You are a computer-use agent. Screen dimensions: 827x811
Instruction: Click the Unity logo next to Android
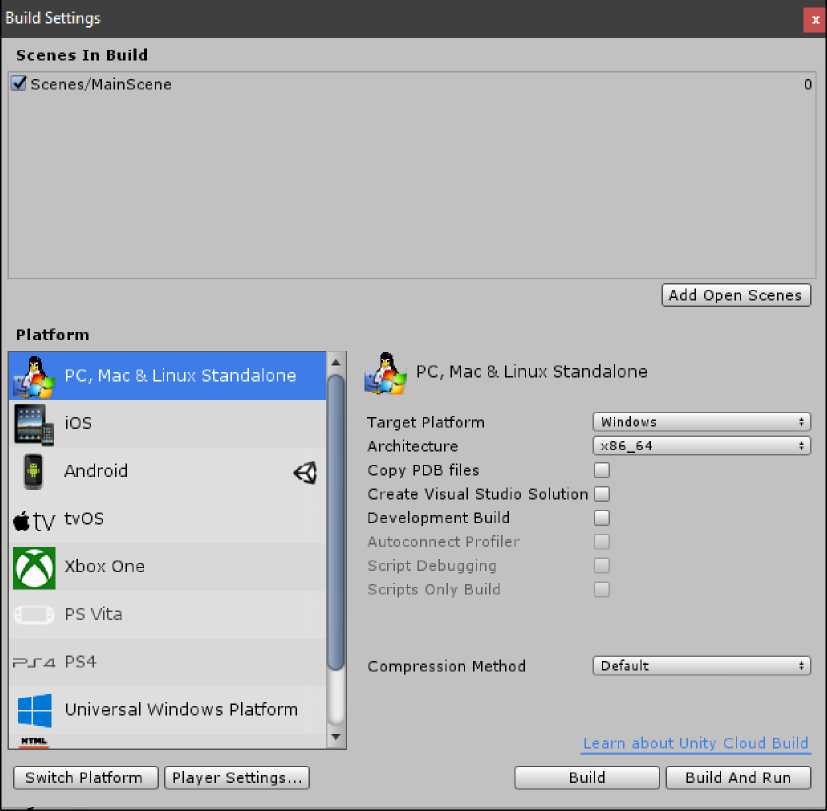tap(305, 472)
